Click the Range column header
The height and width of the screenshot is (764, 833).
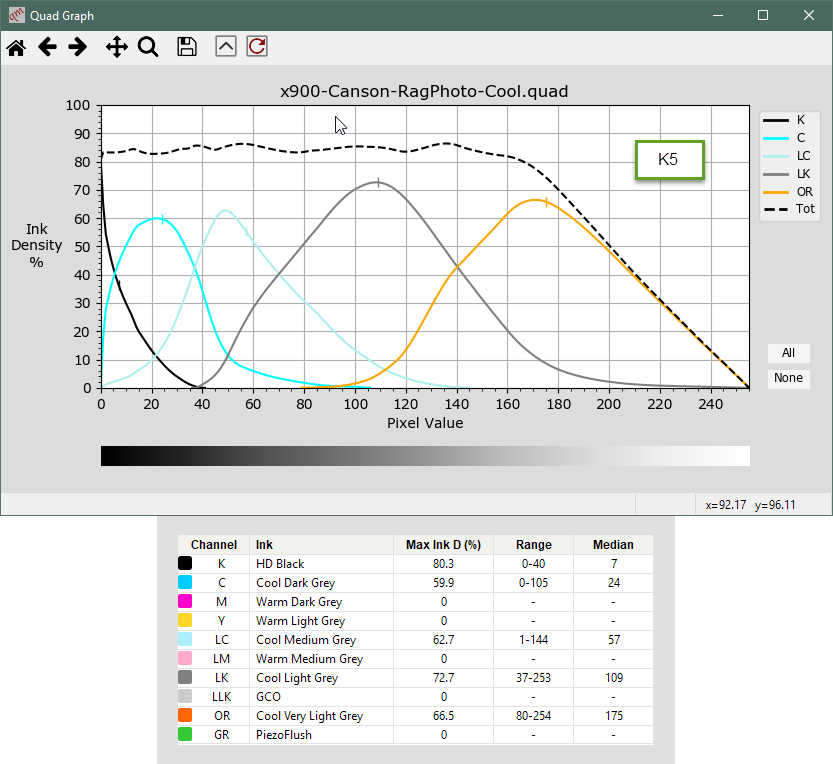pyautogui.click(x=533, y=545)
